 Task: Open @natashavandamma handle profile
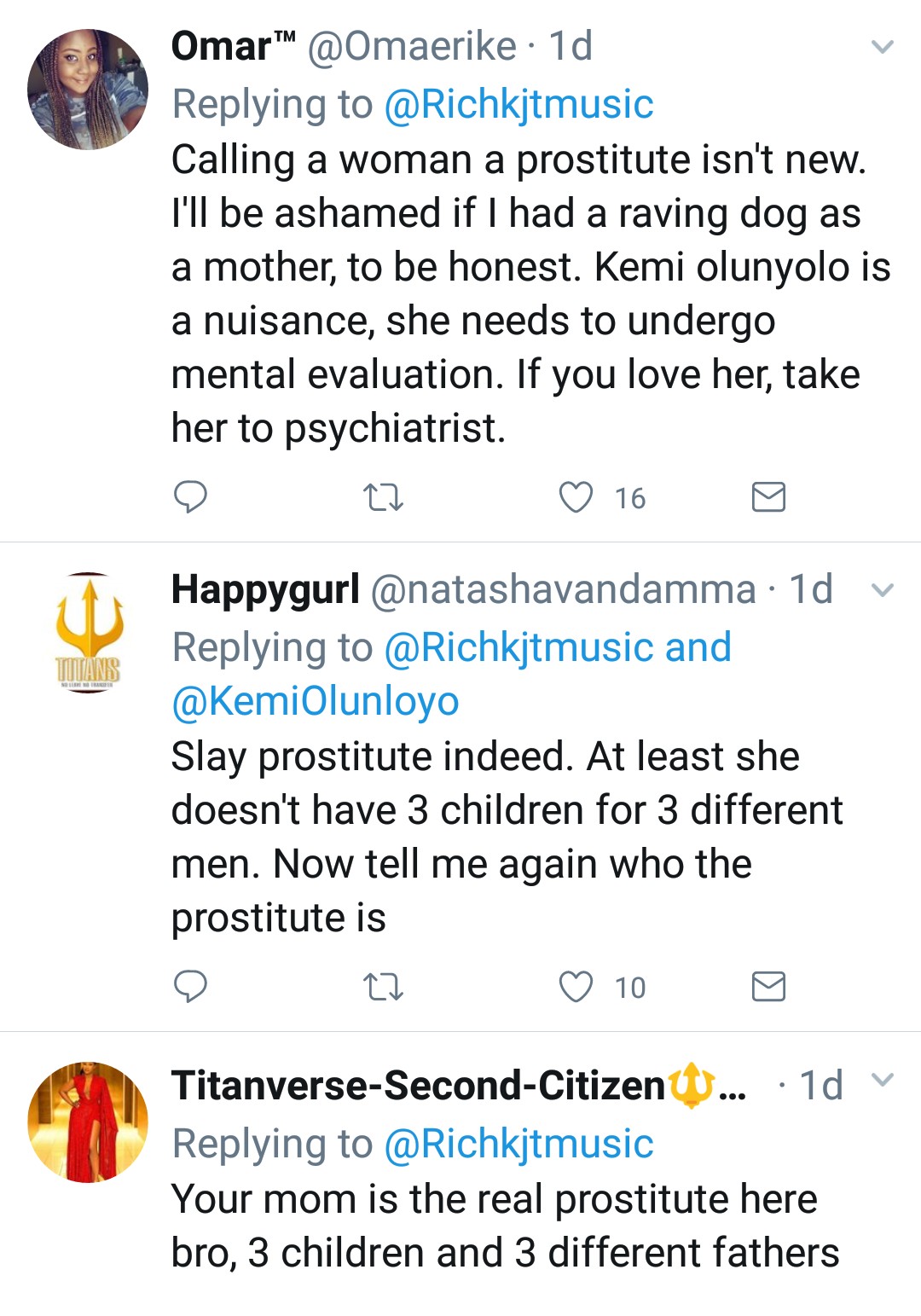(563, 589)
